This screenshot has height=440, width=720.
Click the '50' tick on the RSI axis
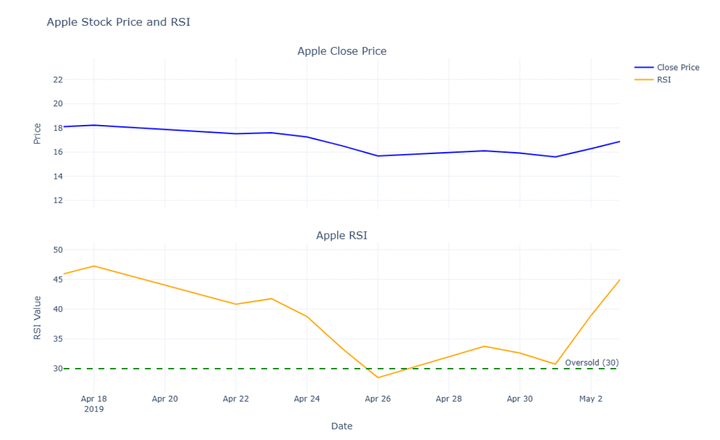pyautogui.click(x=56, y=250)
